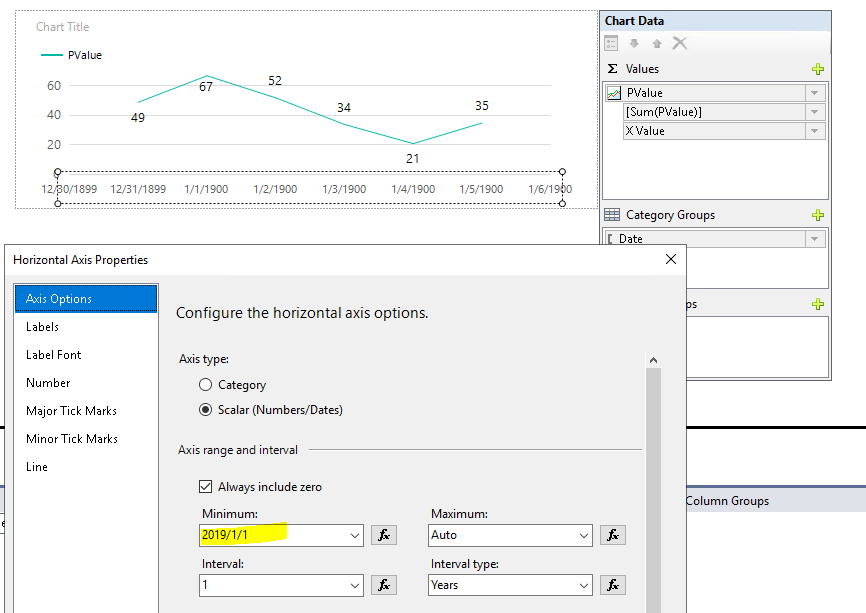Click the 1/4/1900 axis label
Screen dimensions: 866x613
pos(413,189)
